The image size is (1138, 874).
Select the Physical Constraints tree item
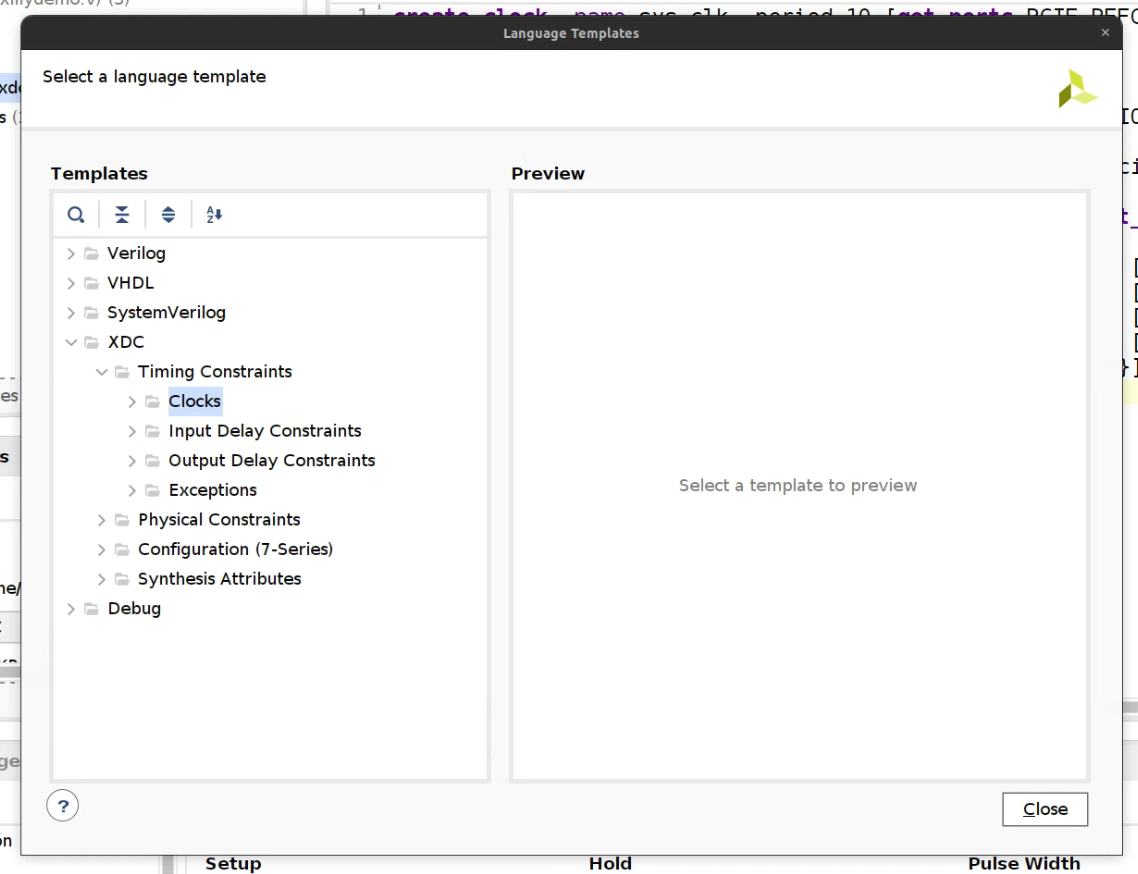(x=219, y=520)
